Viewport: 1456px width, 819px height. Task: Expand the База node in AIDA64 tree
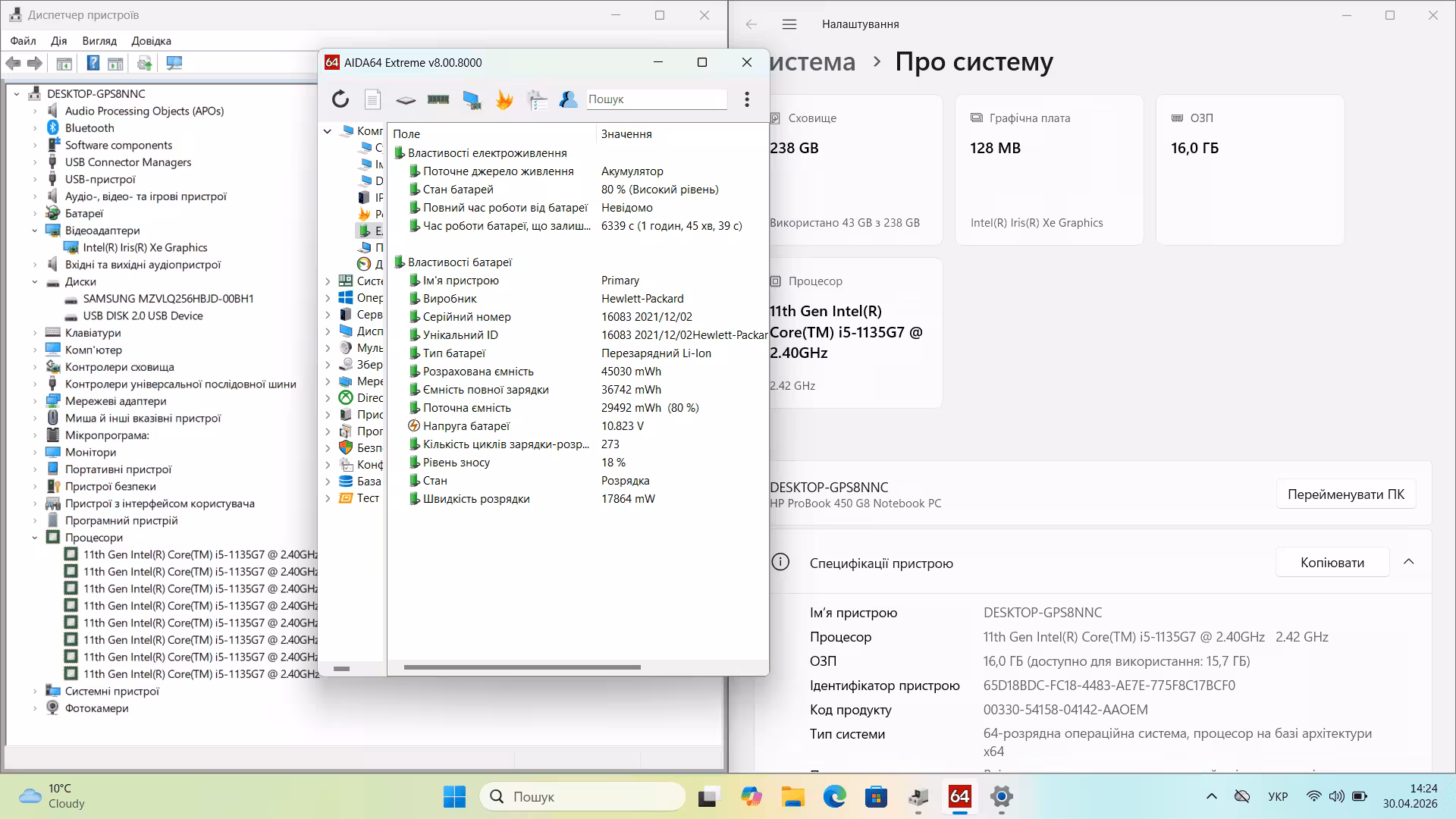tap(328, 482)
